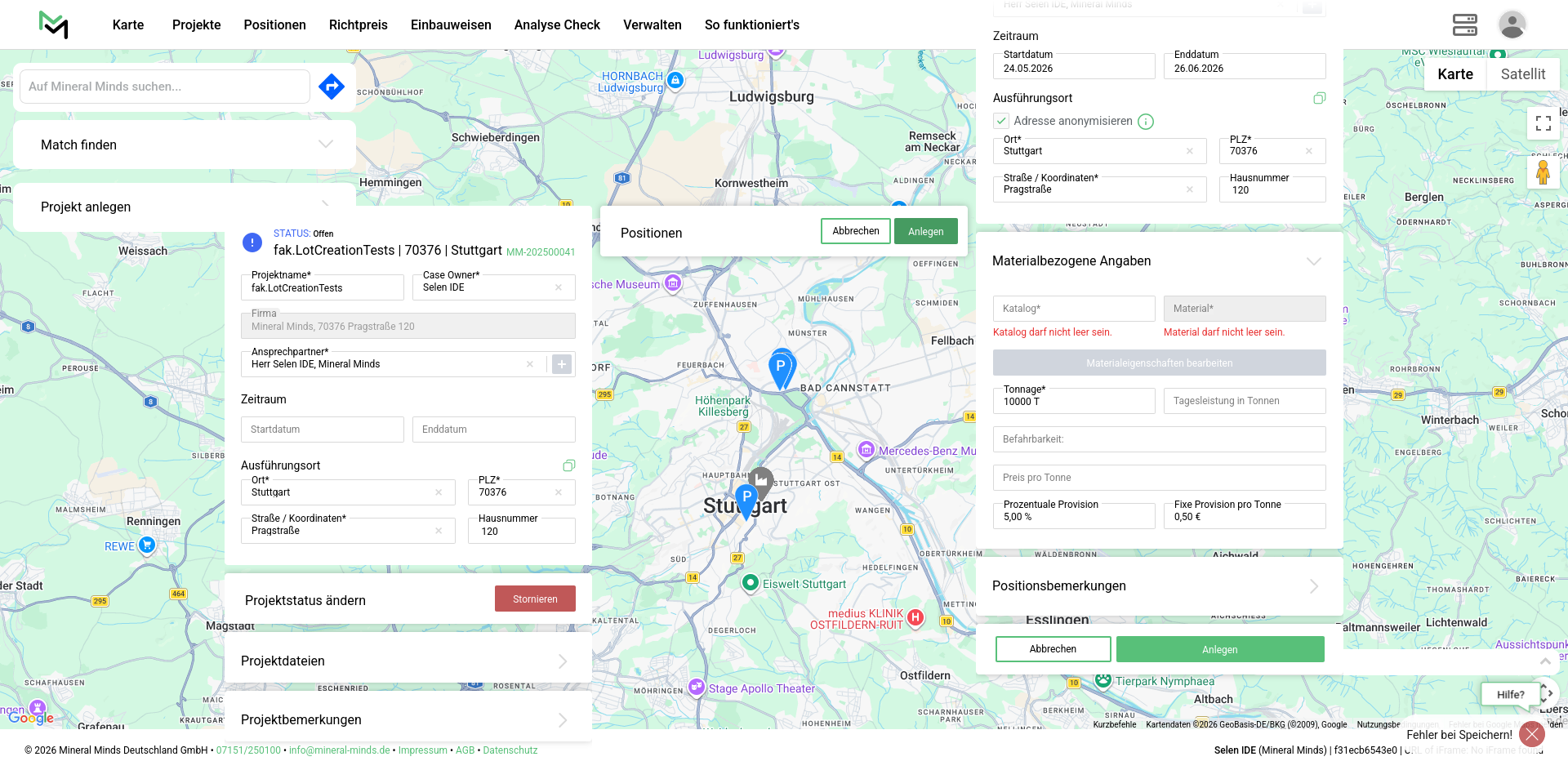This screenshot has width=1568, height=770.
Task: Switch map to Karte view
Action: (1454, 74)
